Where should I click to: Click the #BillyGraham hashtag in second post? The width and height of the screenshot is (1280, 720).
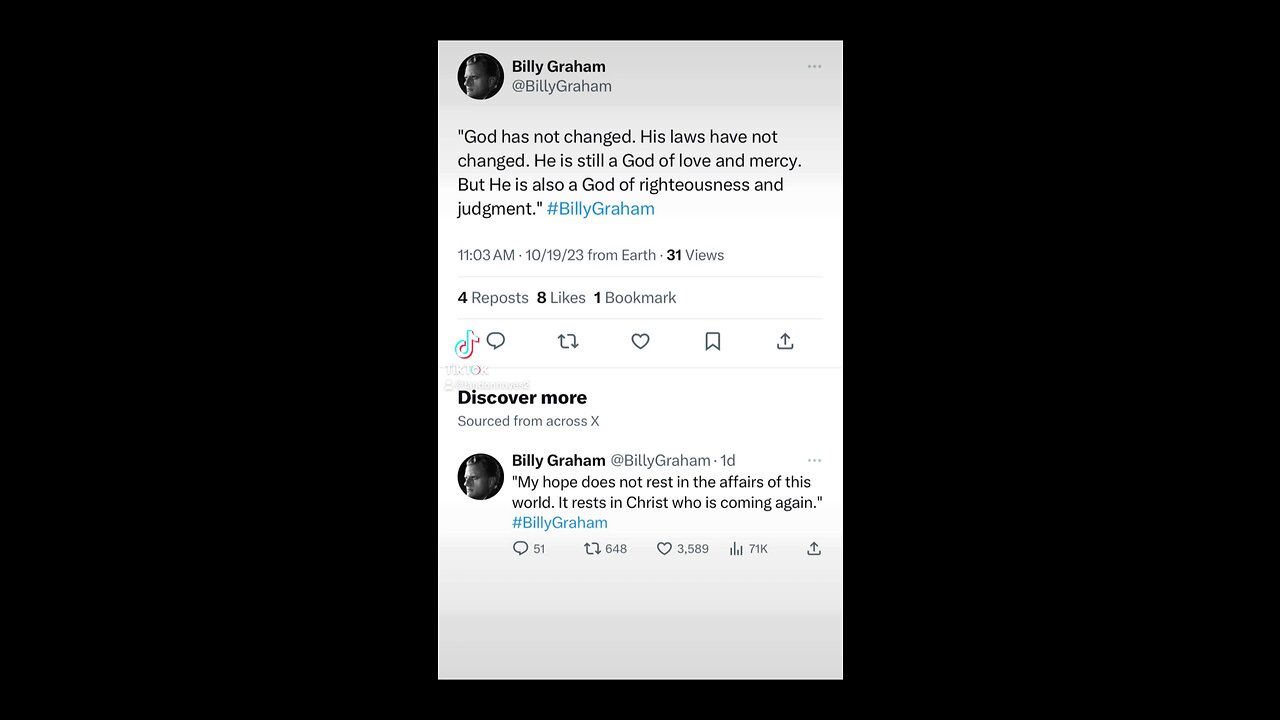[559, 523]
